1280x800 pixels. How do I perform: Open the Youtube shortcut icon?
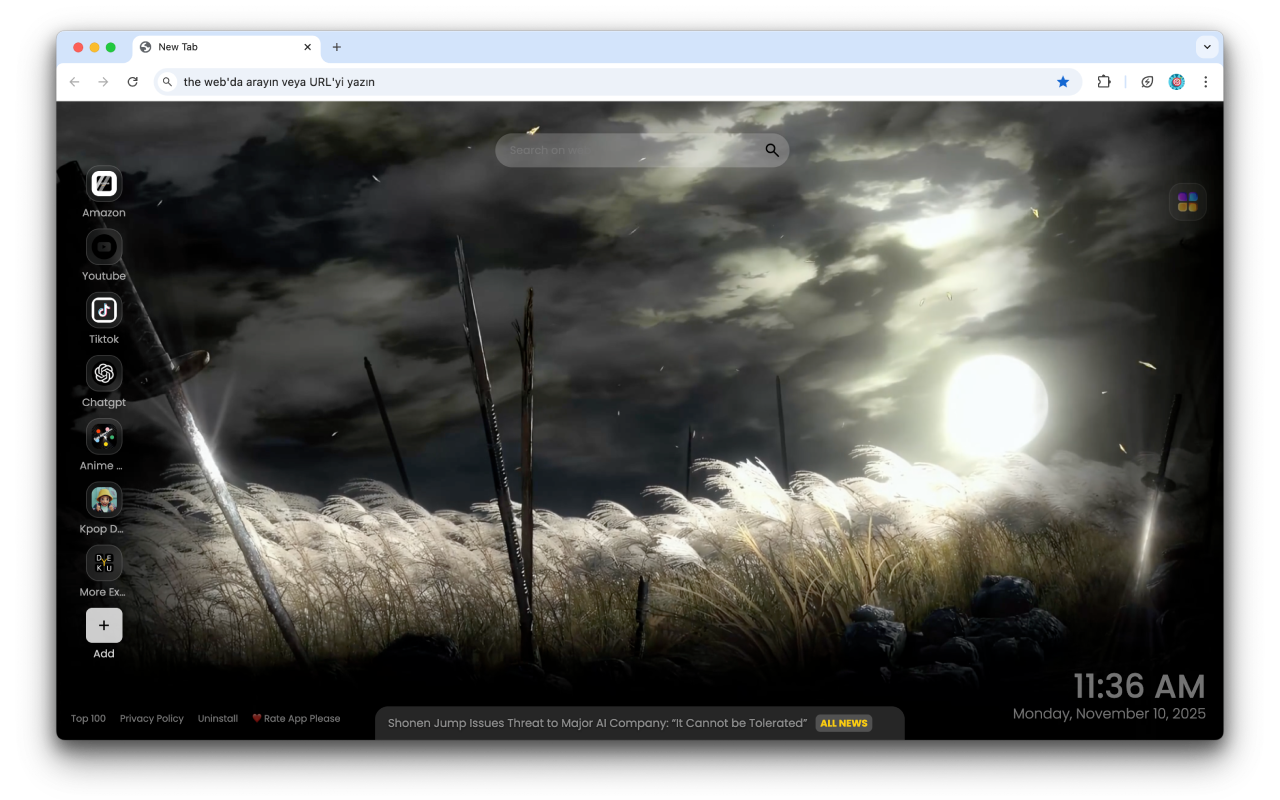point(104,246)
